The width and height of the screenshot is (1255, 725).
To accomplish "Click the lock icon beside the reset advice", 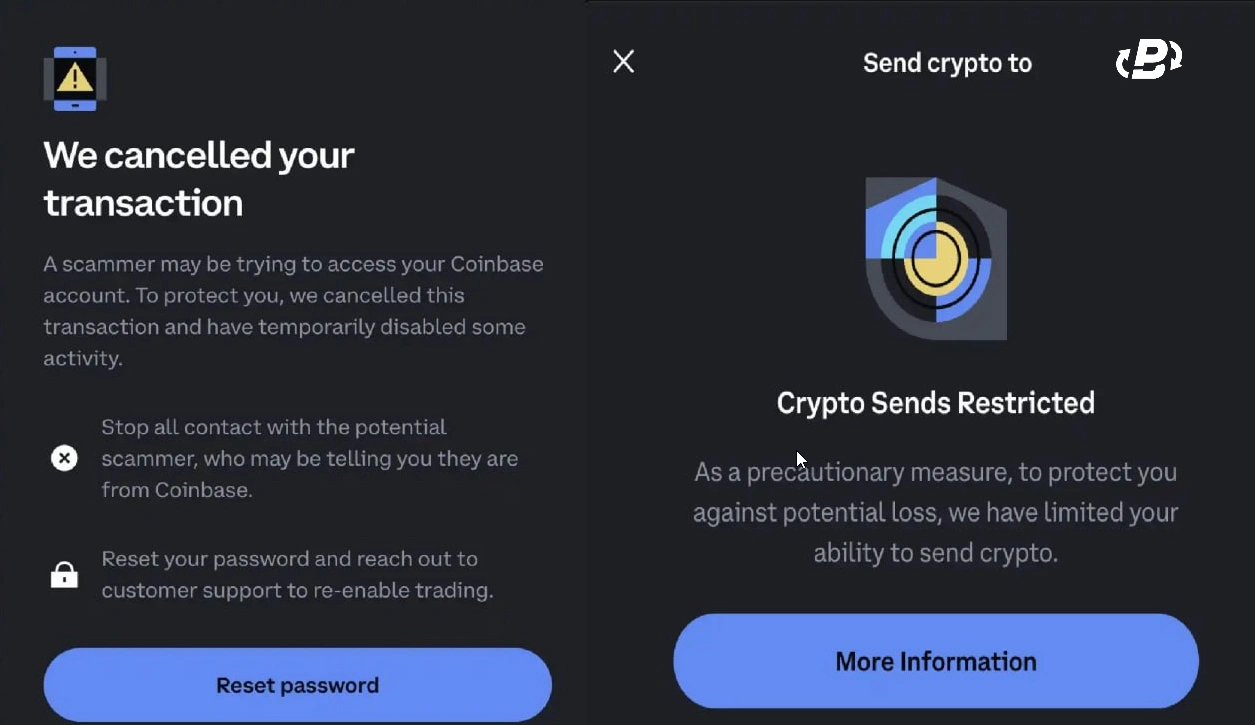I will [x=64, y=575].
